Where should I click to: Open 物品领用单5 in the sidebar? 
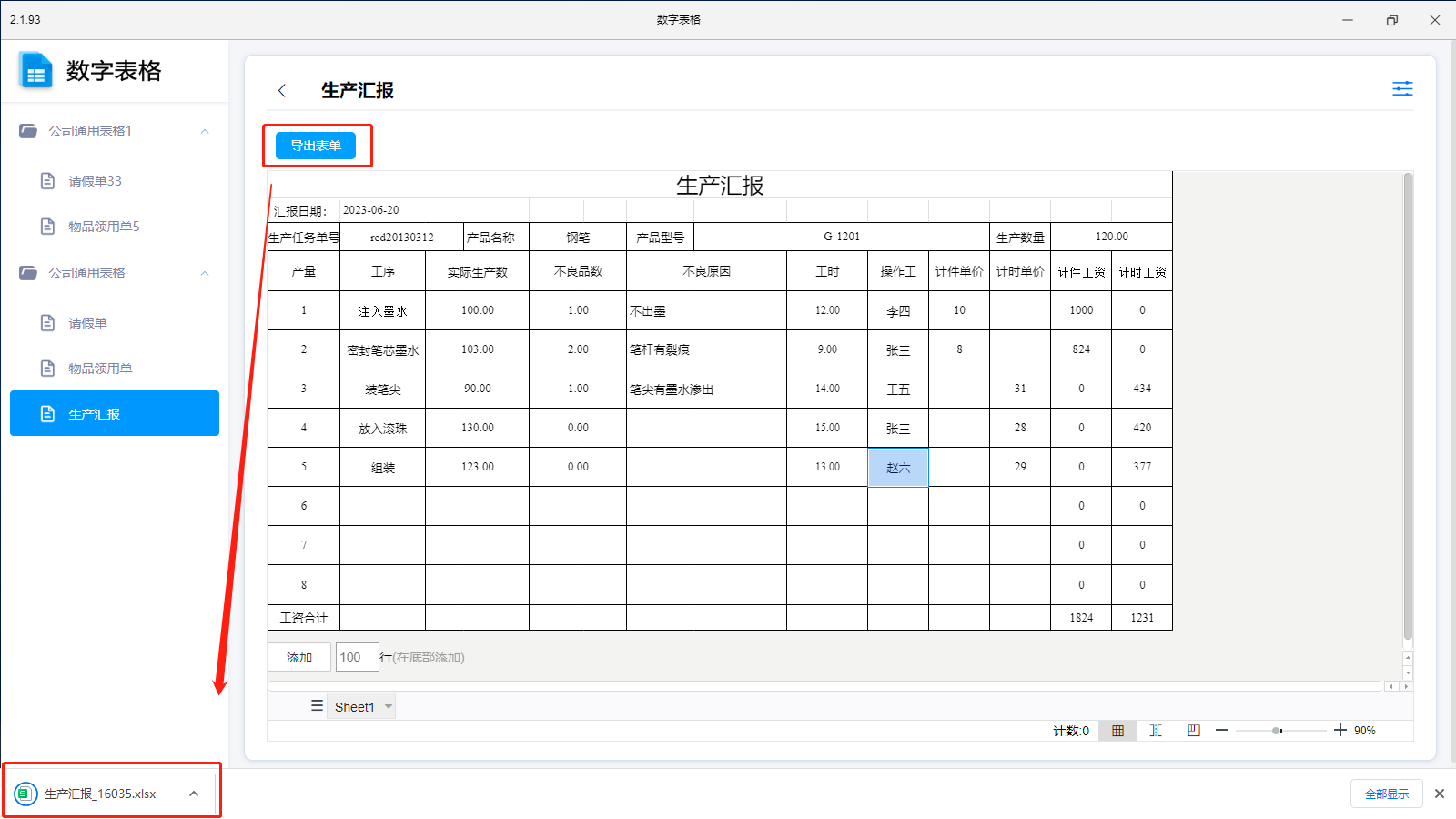click(104, 227)
